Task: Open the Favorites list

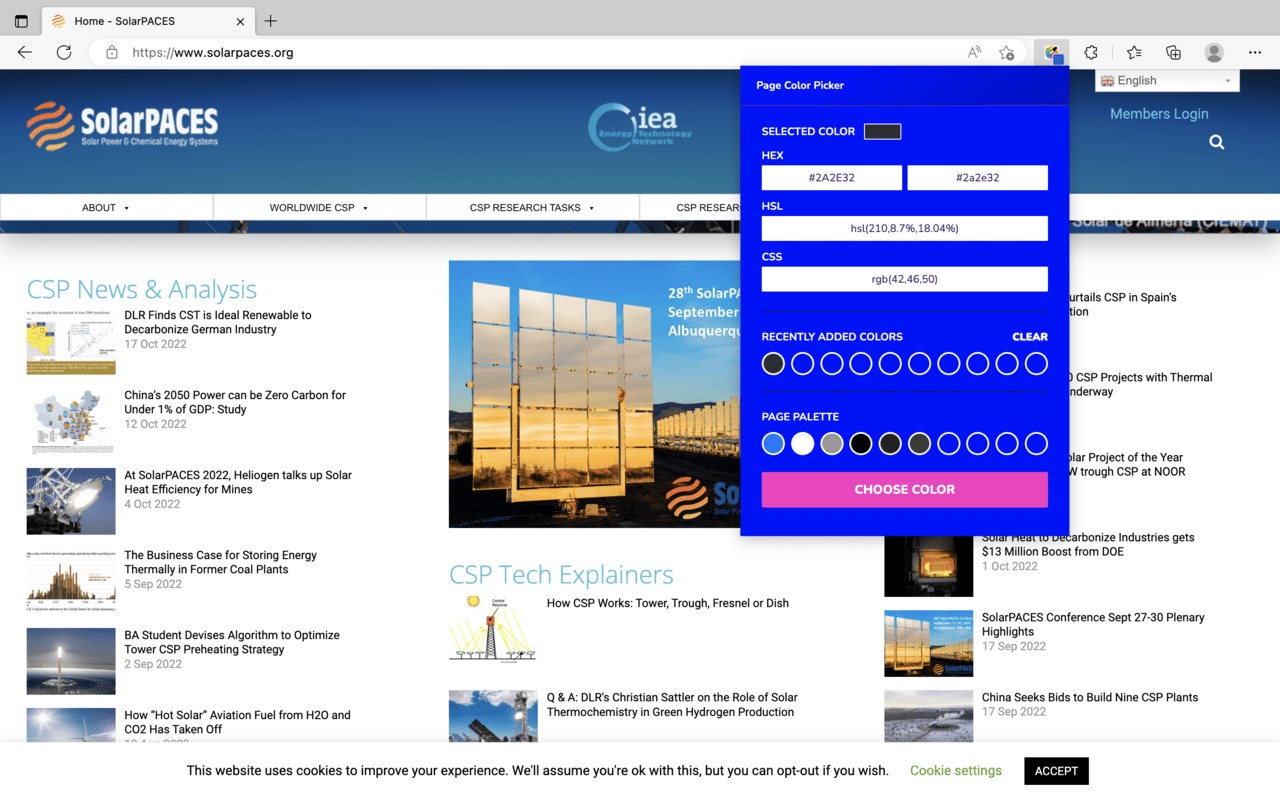Action: tap(1134, 52)
